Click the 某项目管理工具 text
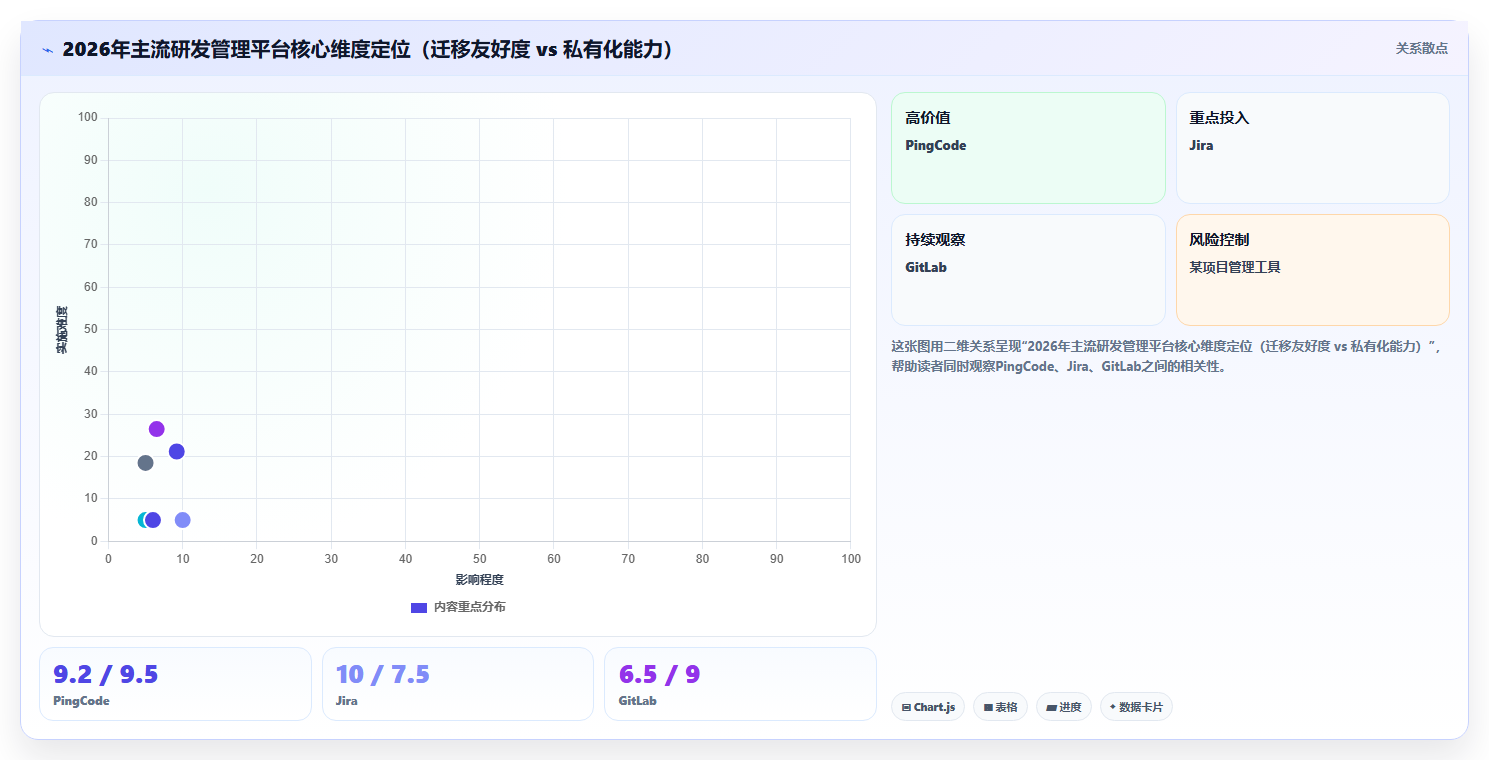 [1235, 267]
